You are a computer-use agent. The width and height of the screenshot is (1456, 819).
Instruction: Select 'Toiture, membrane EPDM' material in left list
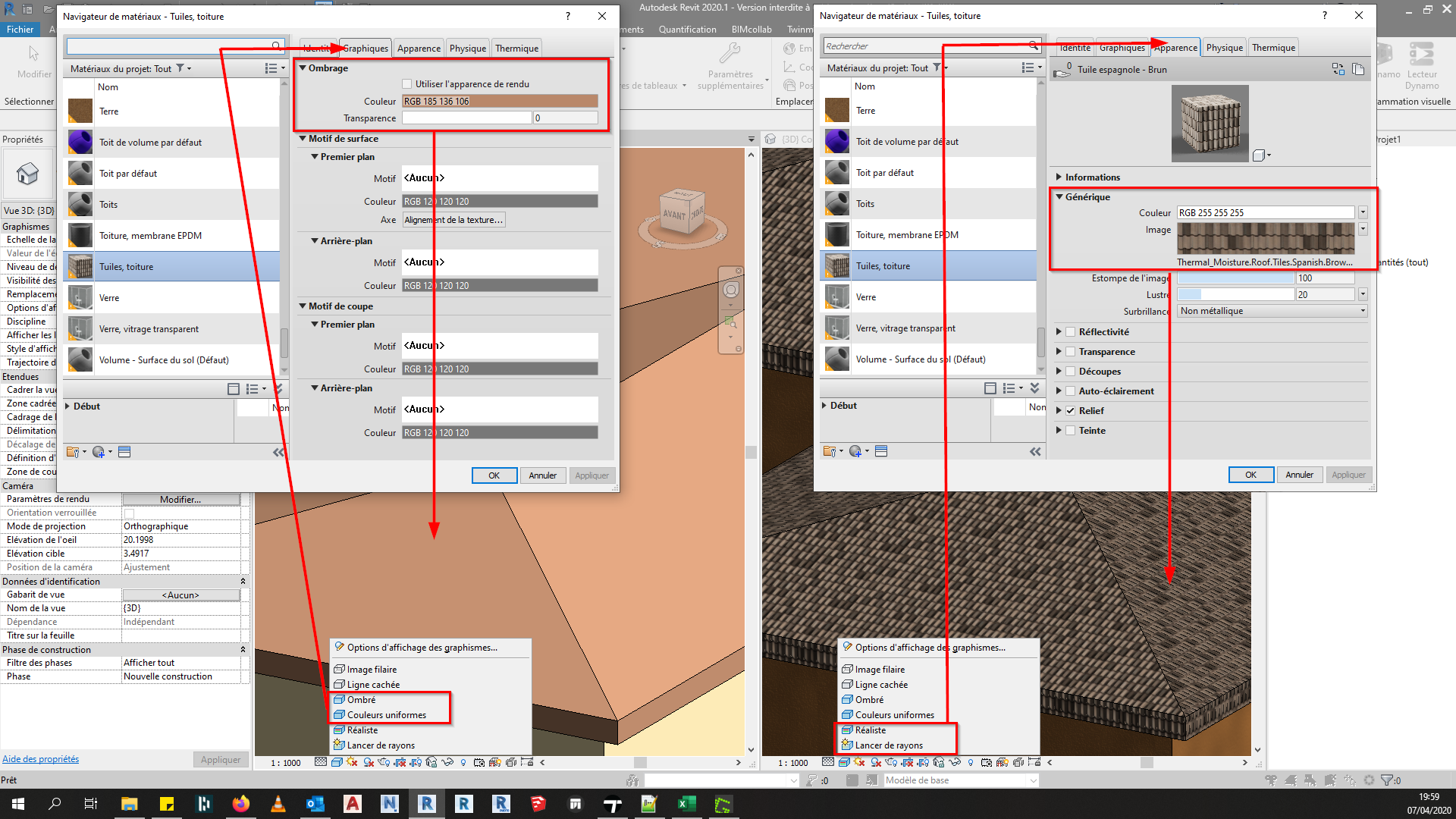point(150,236)
